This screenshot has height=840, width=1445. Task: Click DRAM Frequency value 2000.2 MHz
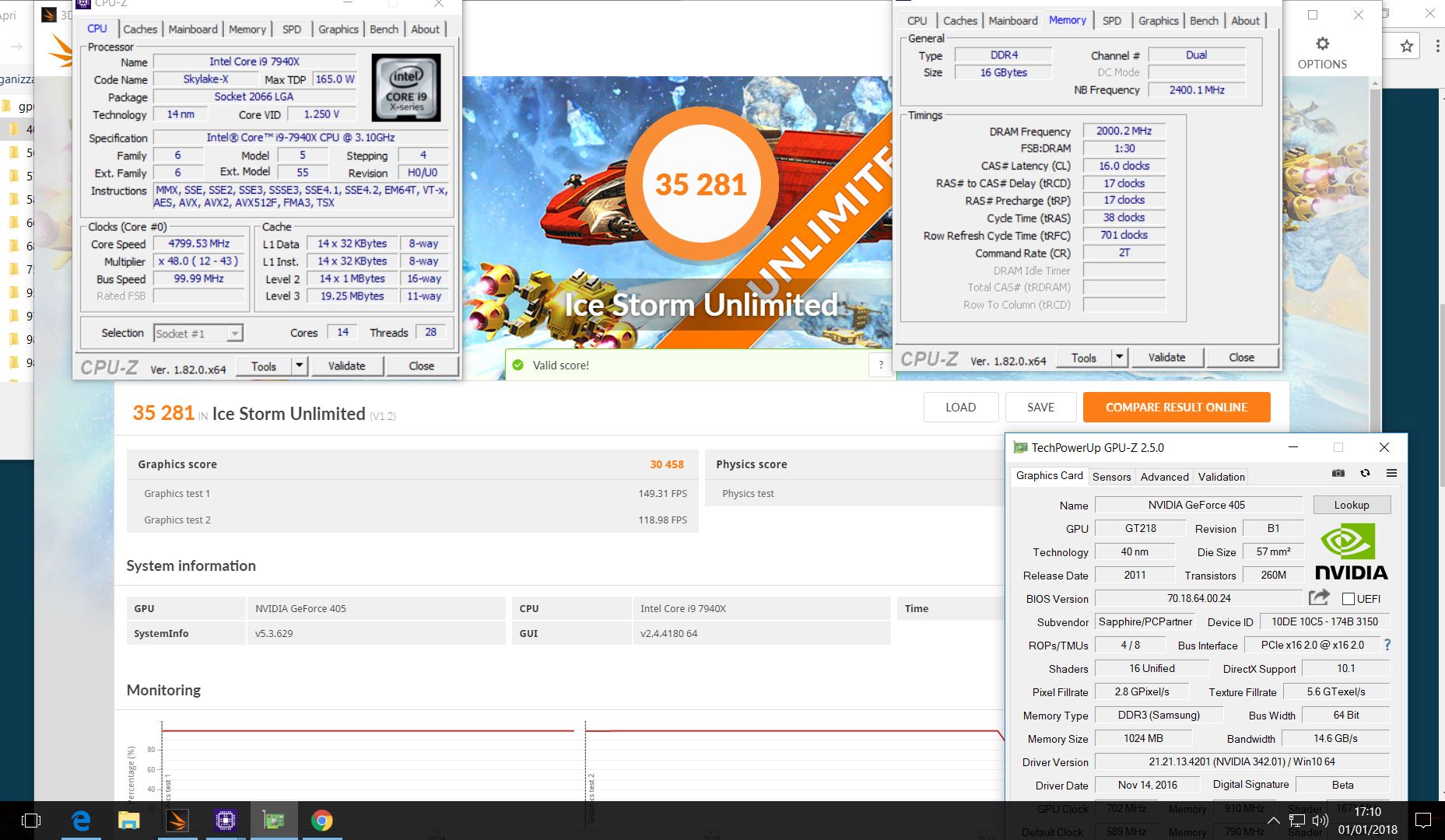(x=1124, y=131)
